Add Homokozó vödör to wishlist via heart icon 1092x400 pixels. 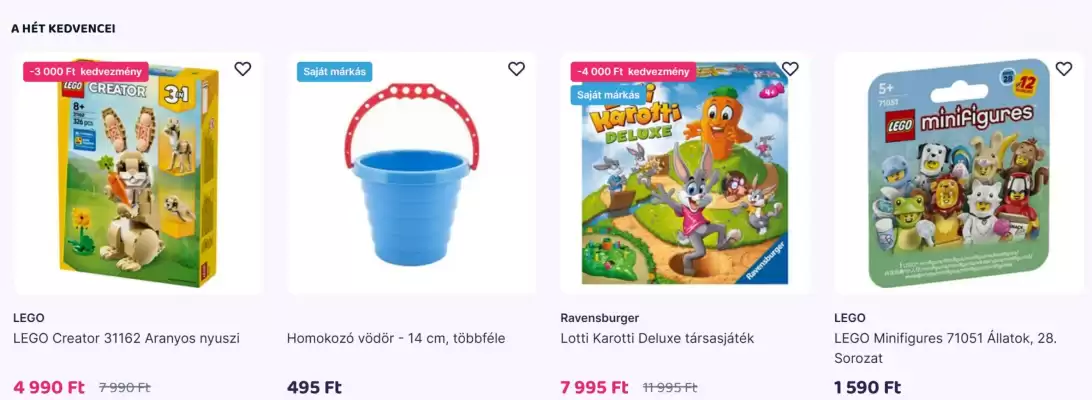coord(516,69)
